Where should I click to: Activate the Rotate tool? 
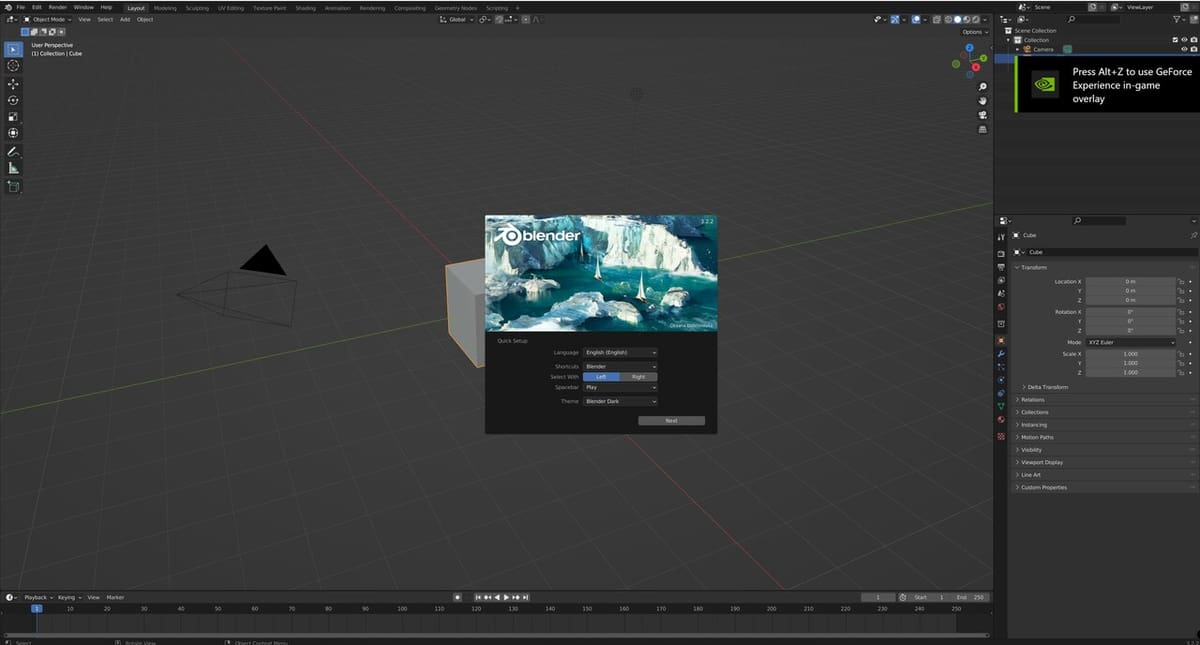coord(13,101)
